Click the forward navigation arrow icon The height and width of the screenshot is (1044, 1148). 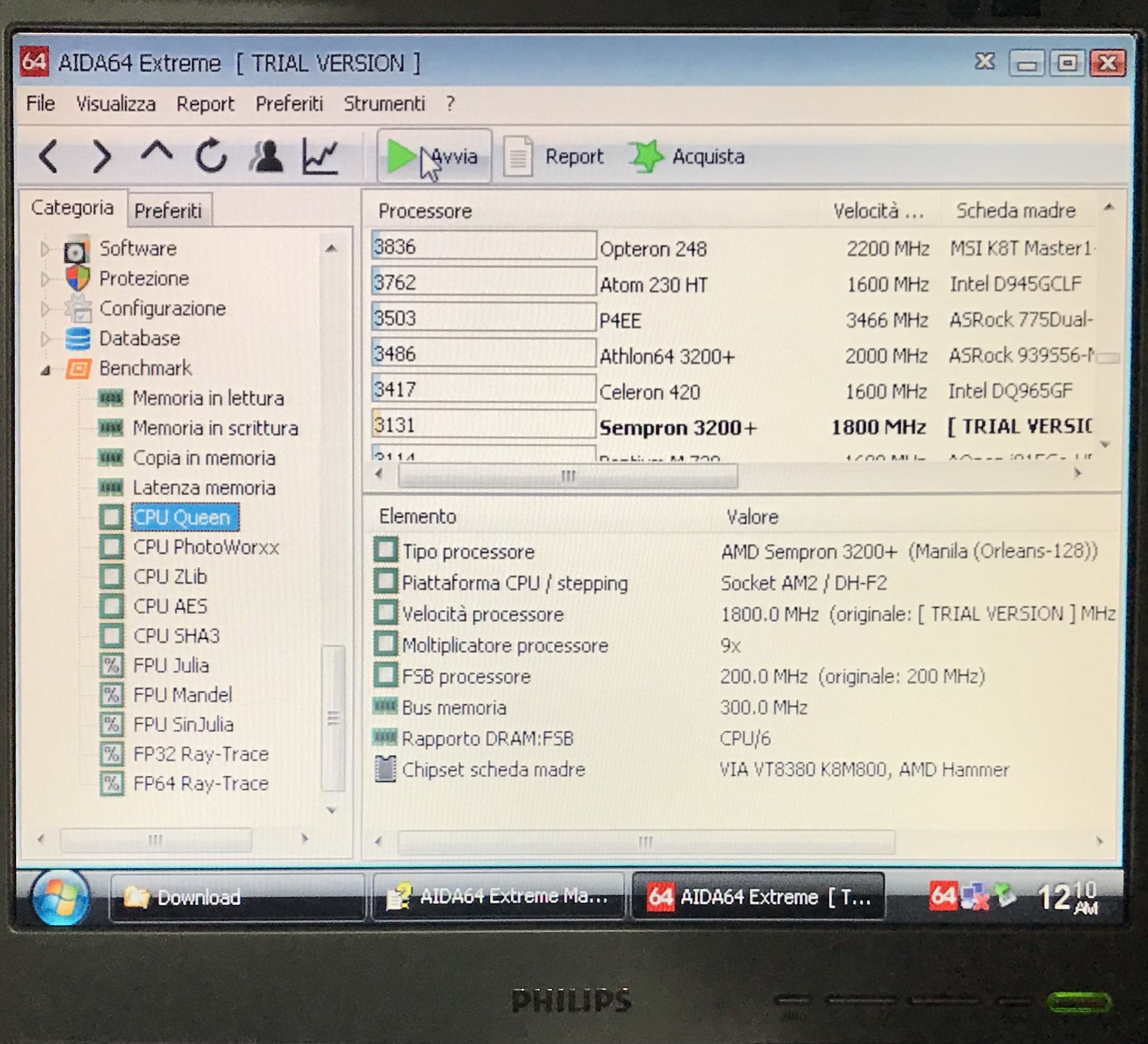click(102, 156)
